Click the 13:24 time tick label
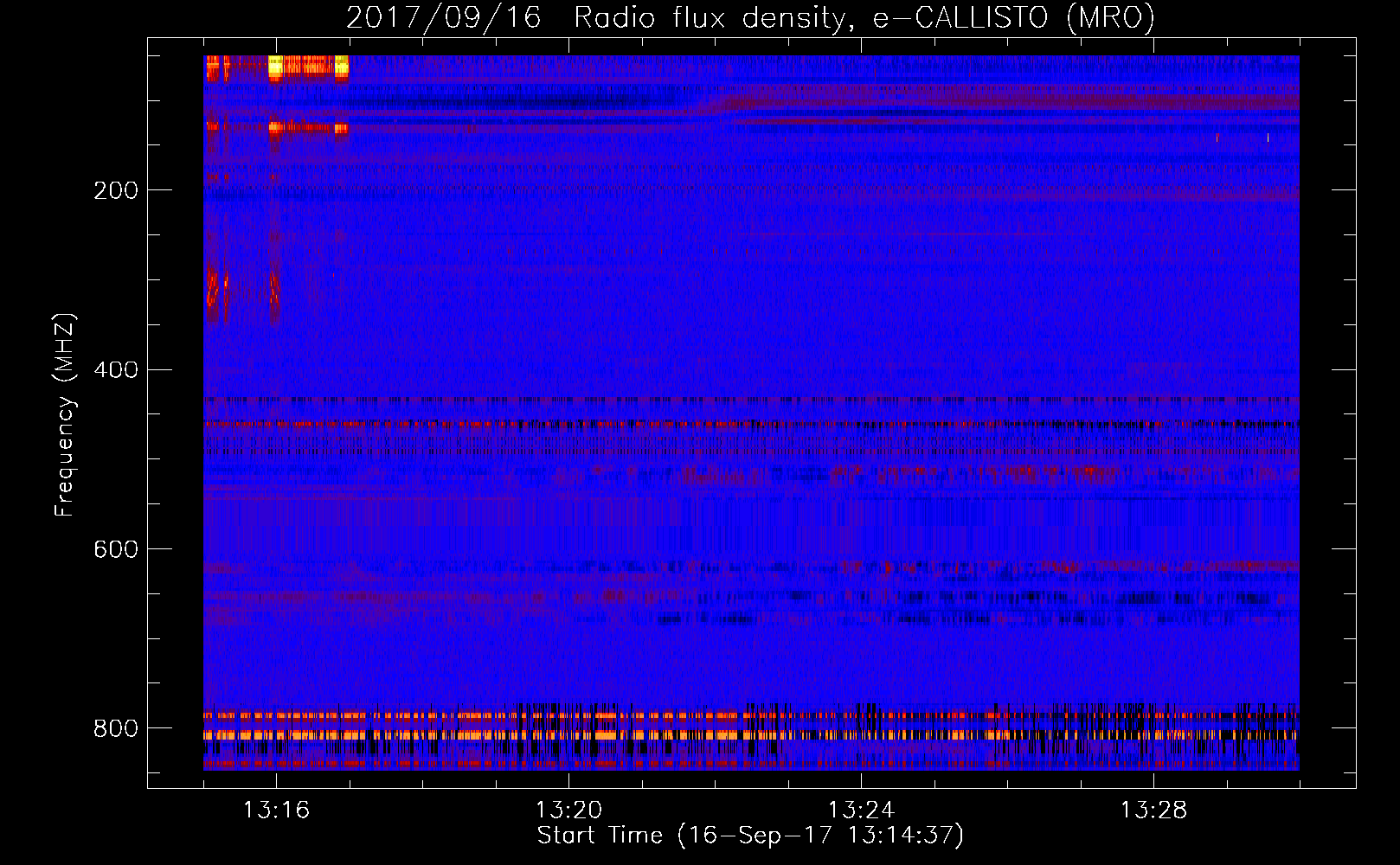The height and width of the screenshot is (865, 1400). click(x=861, y=811)
